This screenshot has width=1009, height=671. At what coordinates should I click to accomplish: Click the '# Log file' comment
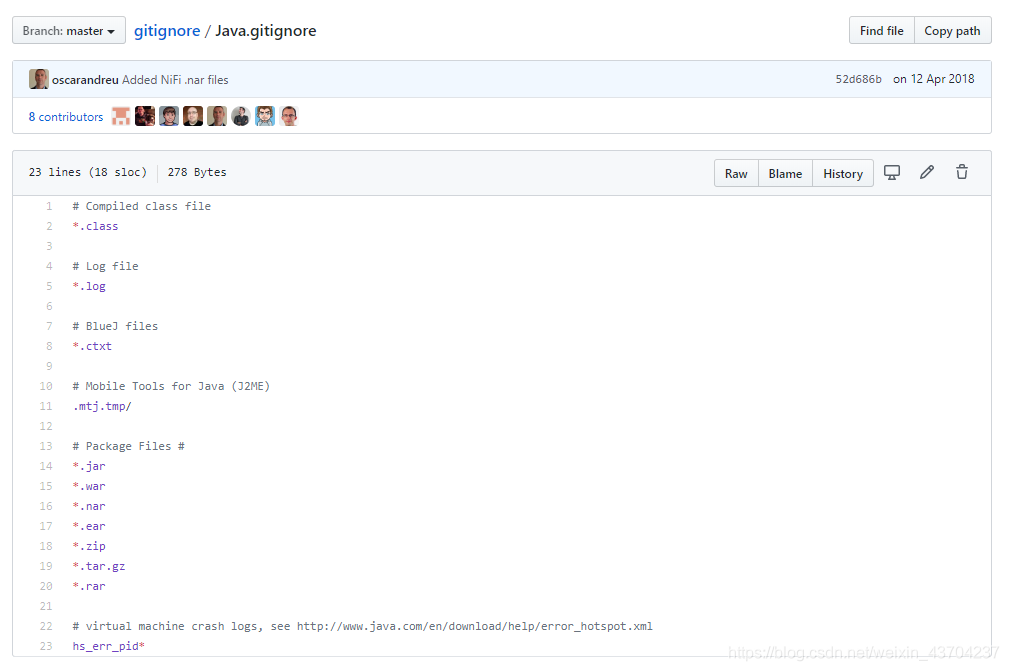[106, 266]
